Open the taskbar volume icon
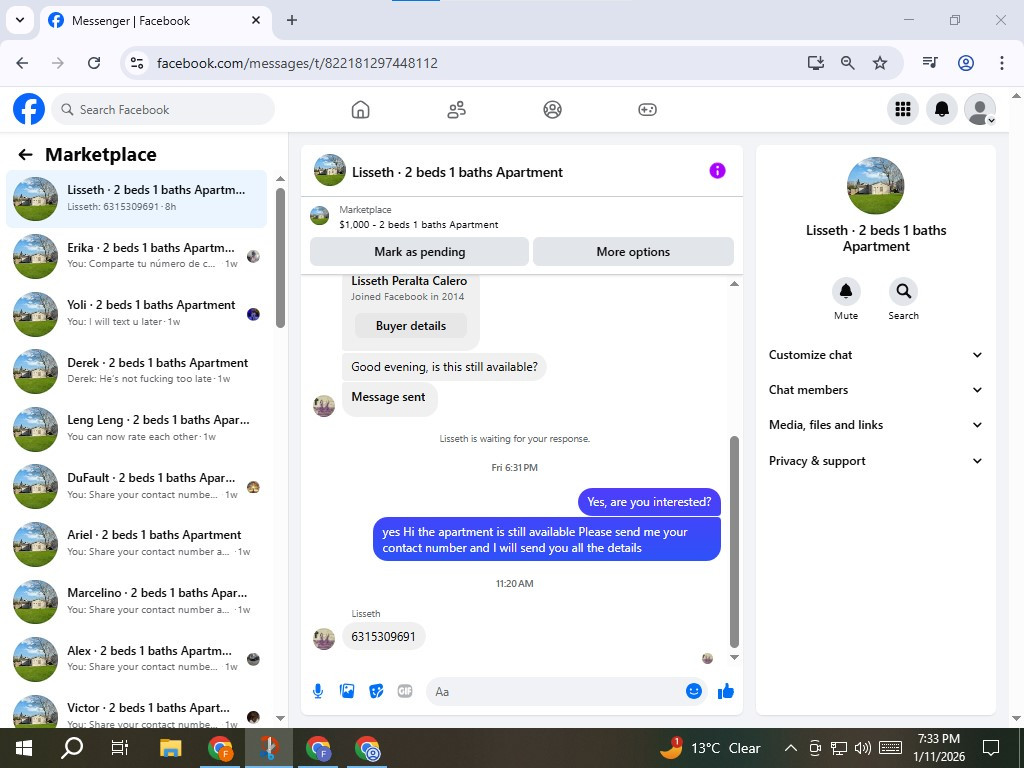 863,748
